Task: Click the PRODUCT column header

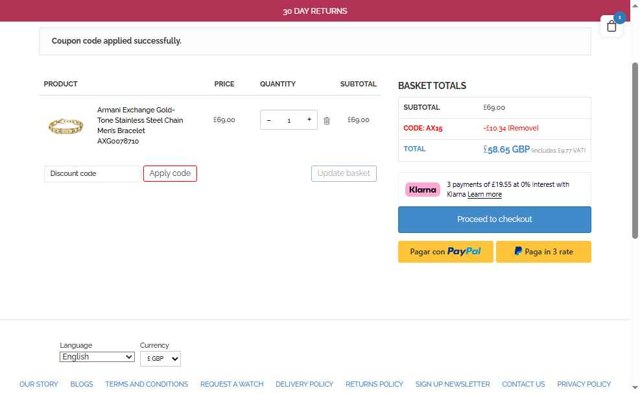Action: [60, 84]
